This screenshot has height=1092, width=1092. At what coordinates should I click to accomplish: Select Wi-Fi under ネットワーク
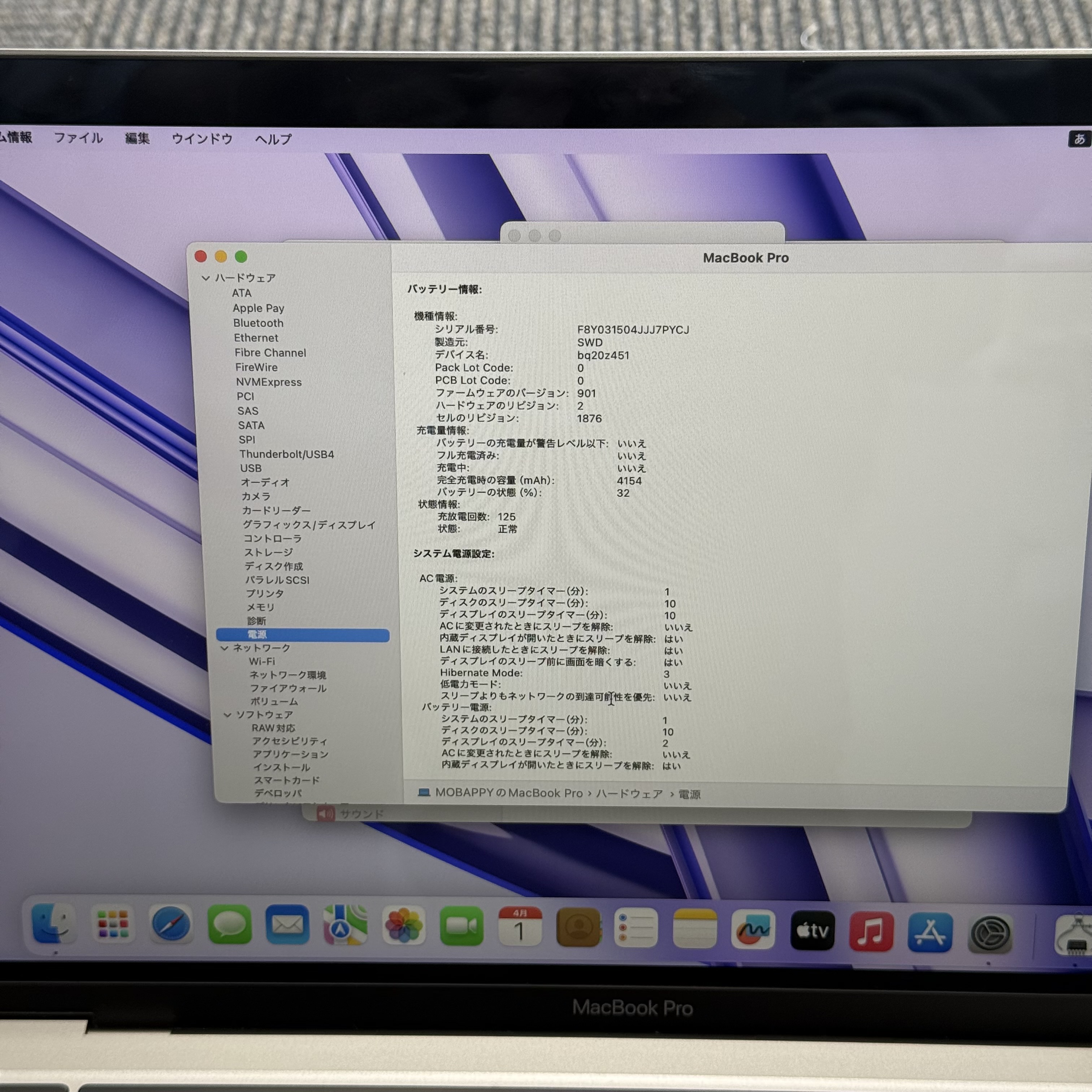point(262,661)
